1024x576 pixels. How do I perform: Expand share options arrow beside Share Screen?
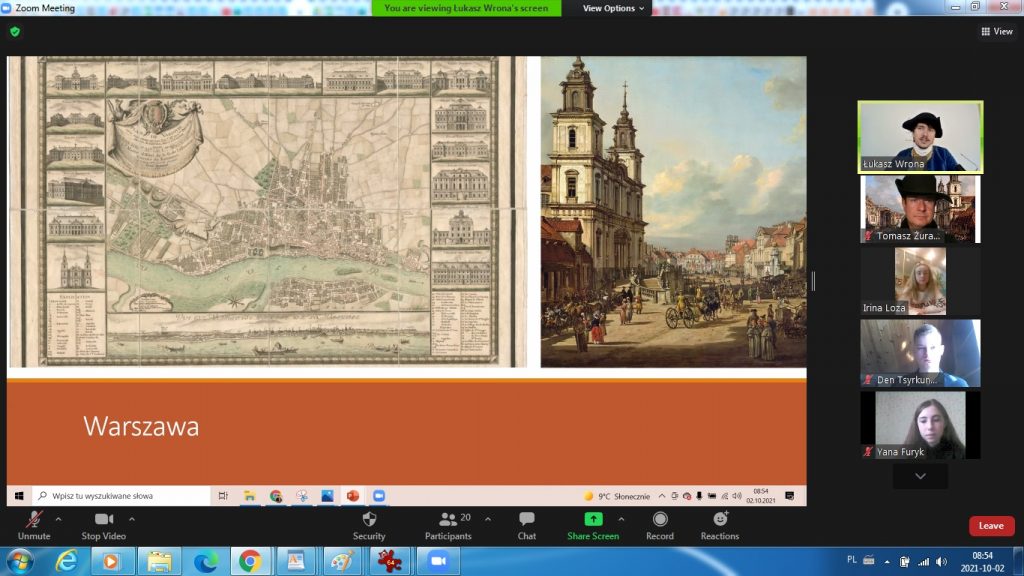point(621,519)
